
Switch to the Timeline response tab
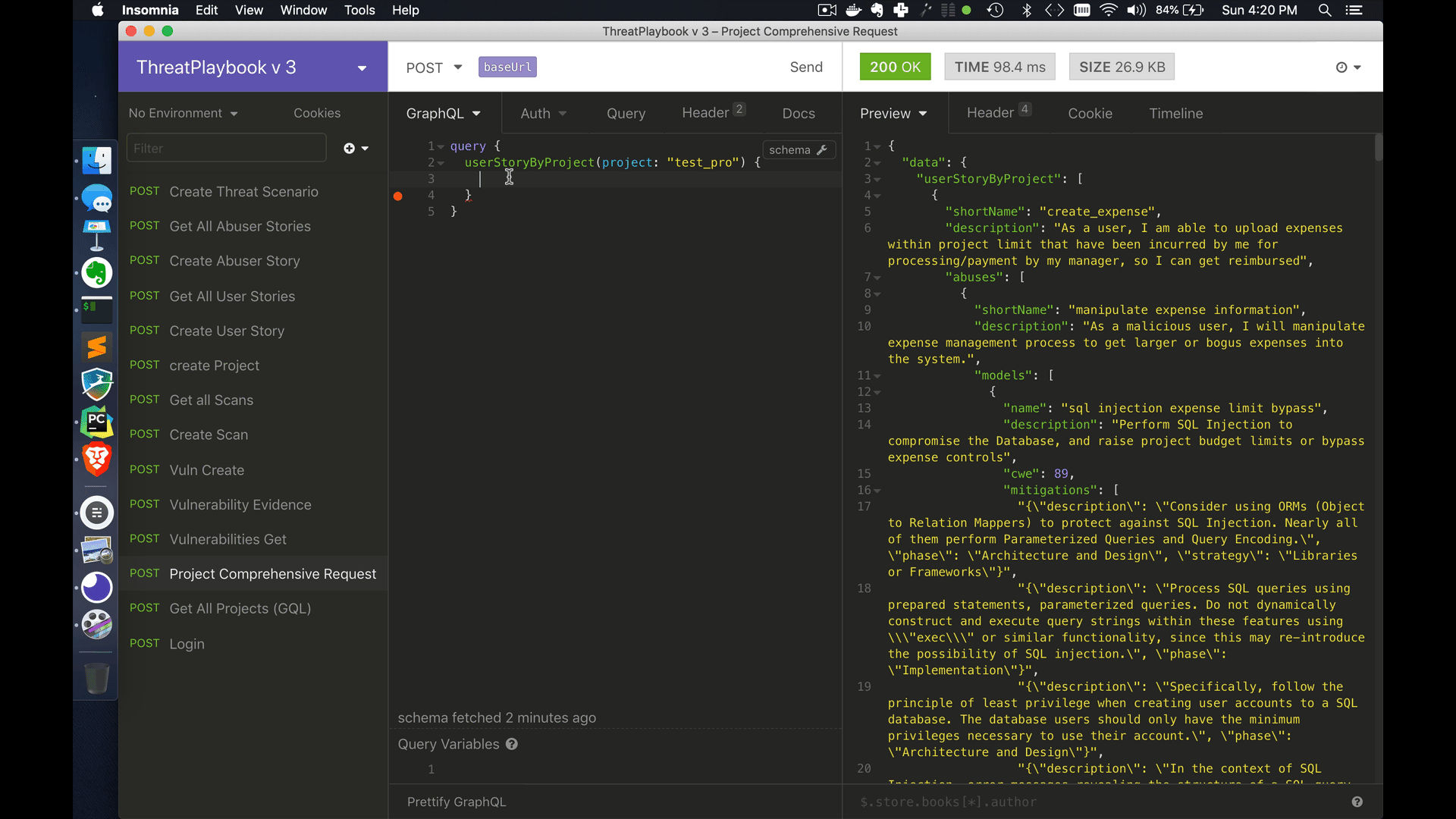coord(1175,113)
